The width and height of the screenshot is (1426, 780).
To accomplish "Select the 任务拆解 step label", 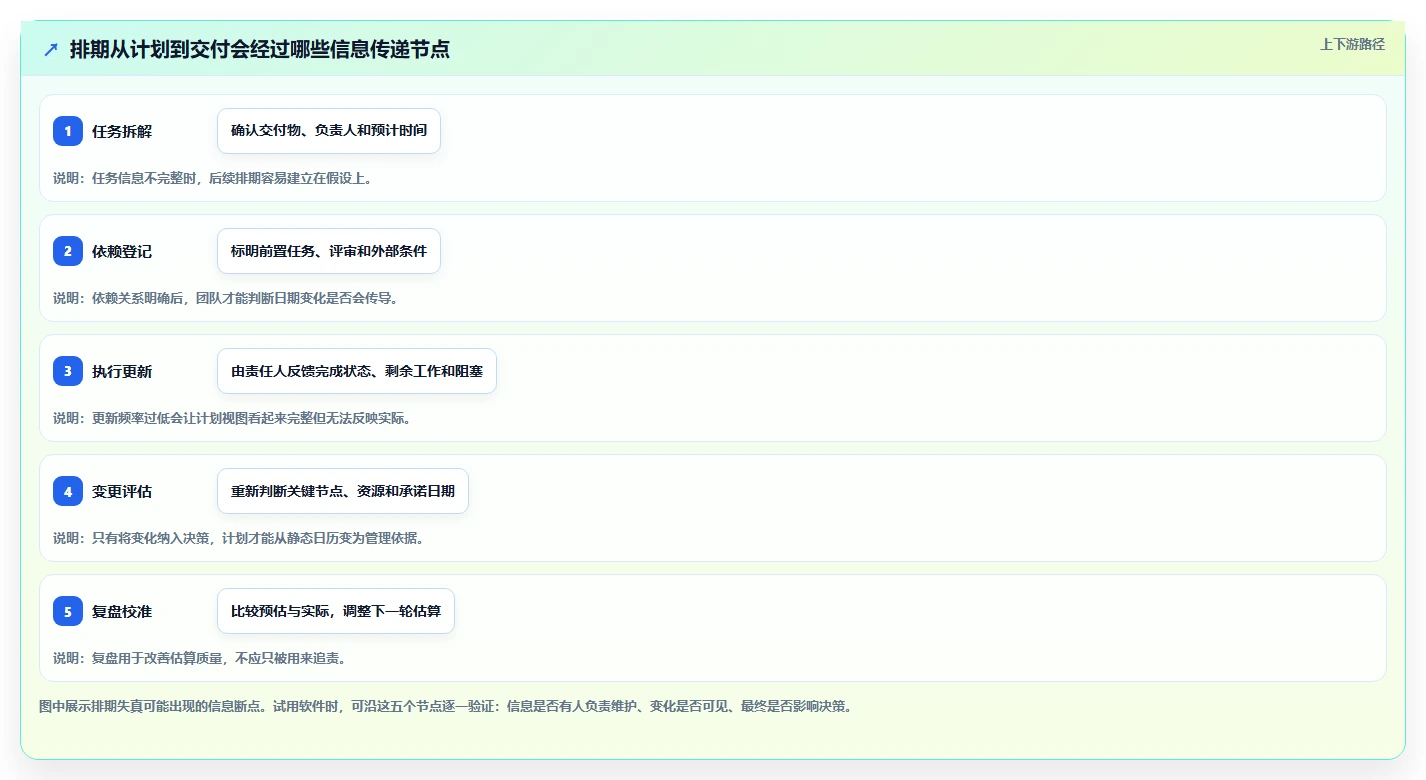I will pos(122,131).
